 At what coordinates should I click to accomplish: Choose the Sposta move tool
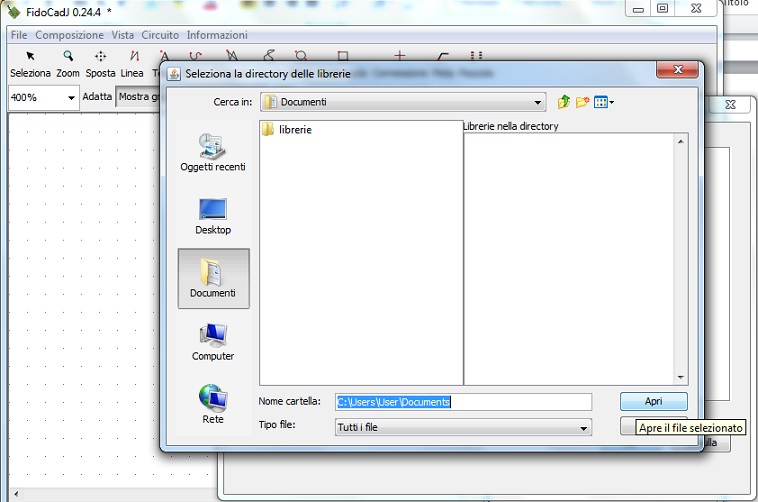point(100,63)
